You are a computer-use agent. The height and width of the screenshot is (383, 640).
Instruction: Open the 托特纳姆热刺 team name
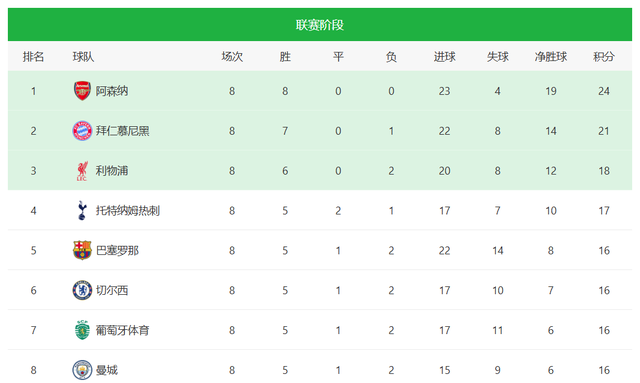[128, 210]
